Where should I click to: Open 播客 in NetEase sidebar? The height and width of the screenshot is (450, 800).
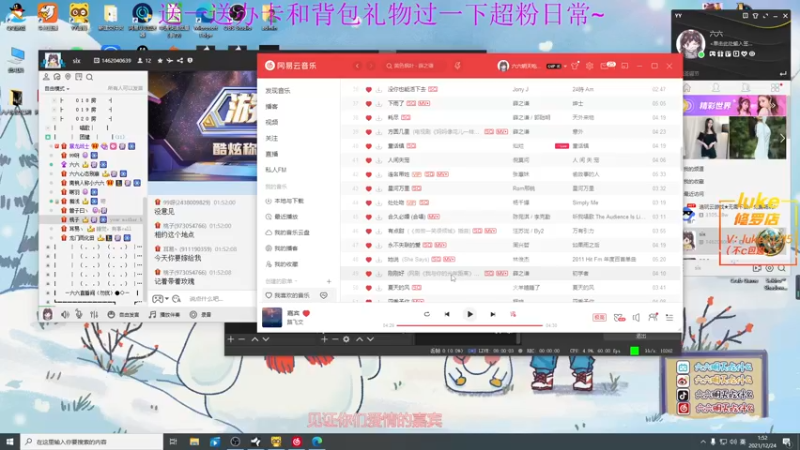click(x=271, y=107)
